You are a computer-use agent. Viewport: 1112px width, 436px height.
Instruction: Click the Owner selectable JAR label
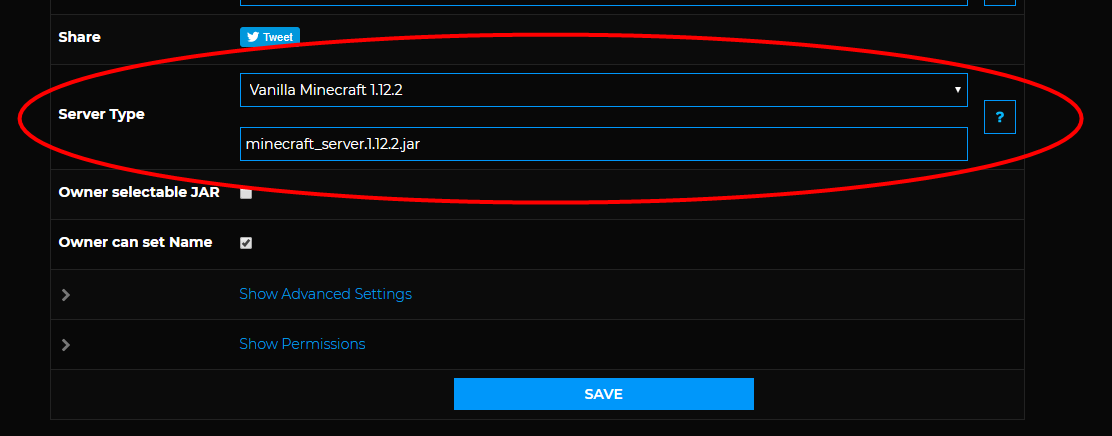point(139,192)
